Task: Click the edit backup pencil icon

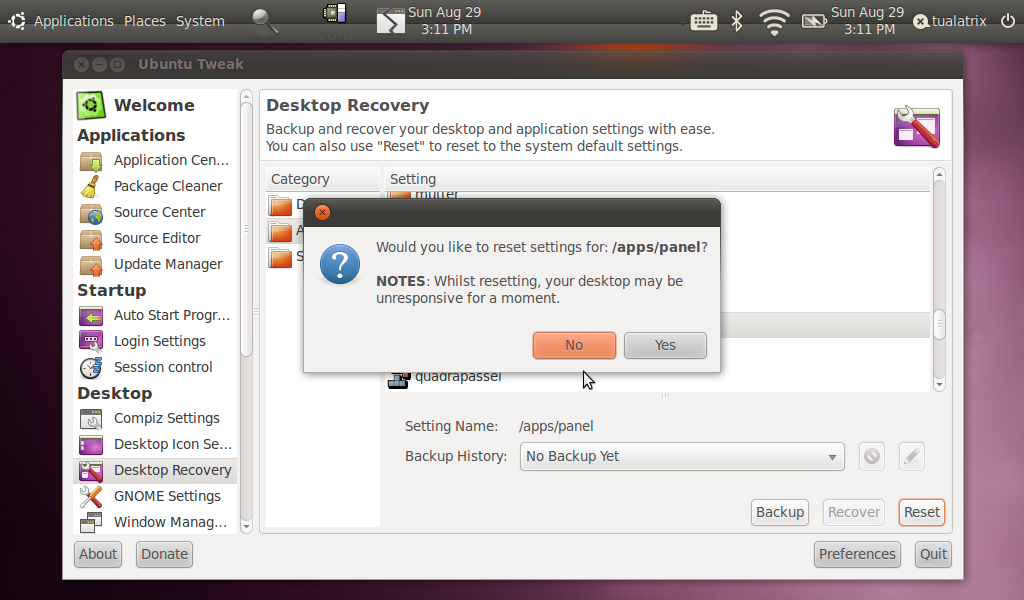Action: click(912, 456)
